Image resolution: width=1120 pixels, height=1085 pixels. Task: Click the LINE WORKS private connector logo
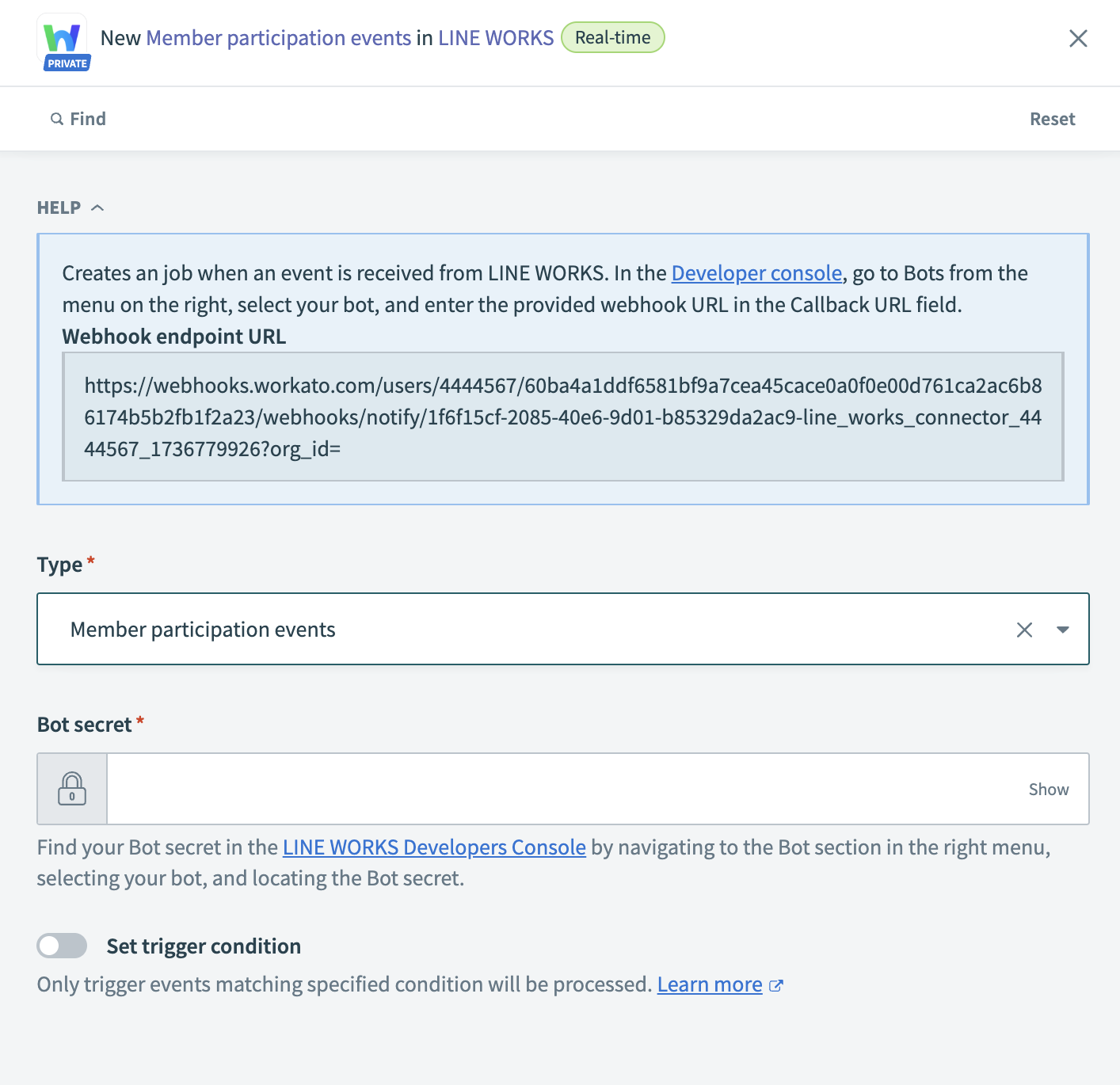(x=63, y=41)
